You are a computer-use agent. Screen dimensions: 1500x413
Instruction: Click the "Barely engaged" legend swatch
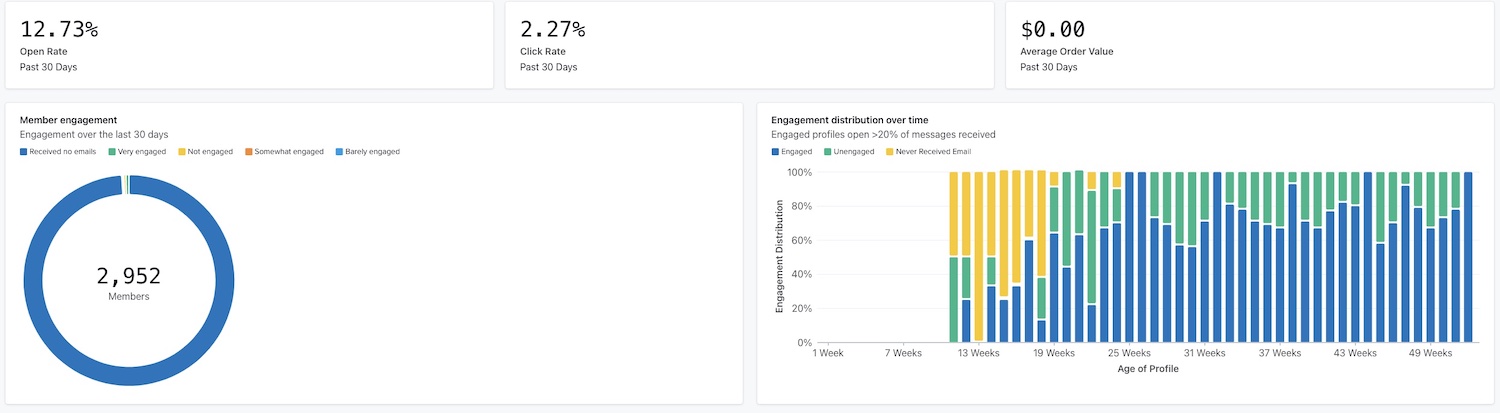click(x=337, y=152)
